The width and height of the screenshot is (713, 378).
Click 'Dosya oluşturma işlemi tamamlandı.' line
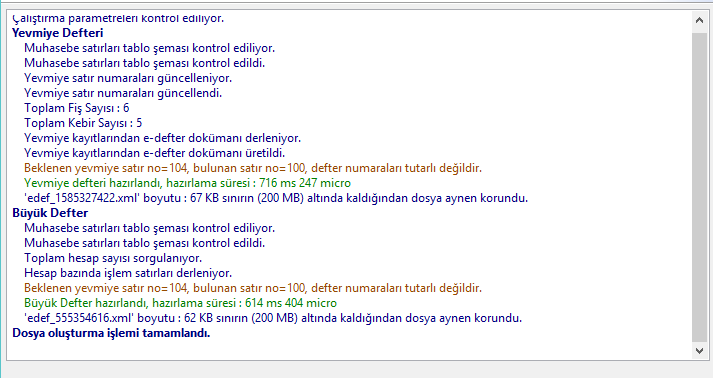click(x=111, y=333)
